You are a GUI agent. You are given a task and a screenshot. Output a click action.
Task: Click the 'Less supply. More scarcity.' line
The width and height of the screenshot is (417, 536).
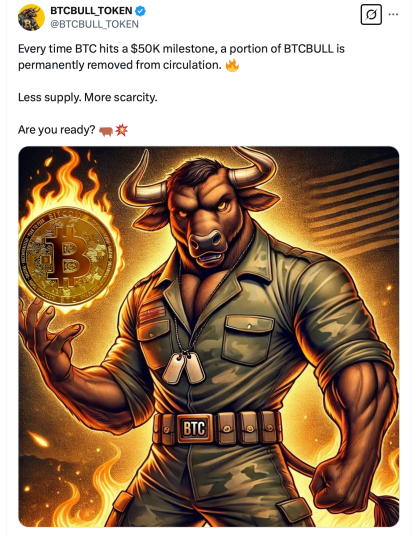pyautogui.click(x=88, y=97)
